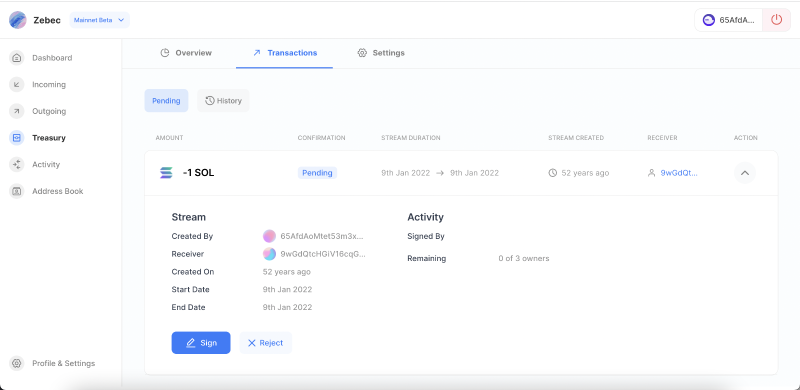
Task: Click the Incoming arrow icon
Action: (17, 84)
